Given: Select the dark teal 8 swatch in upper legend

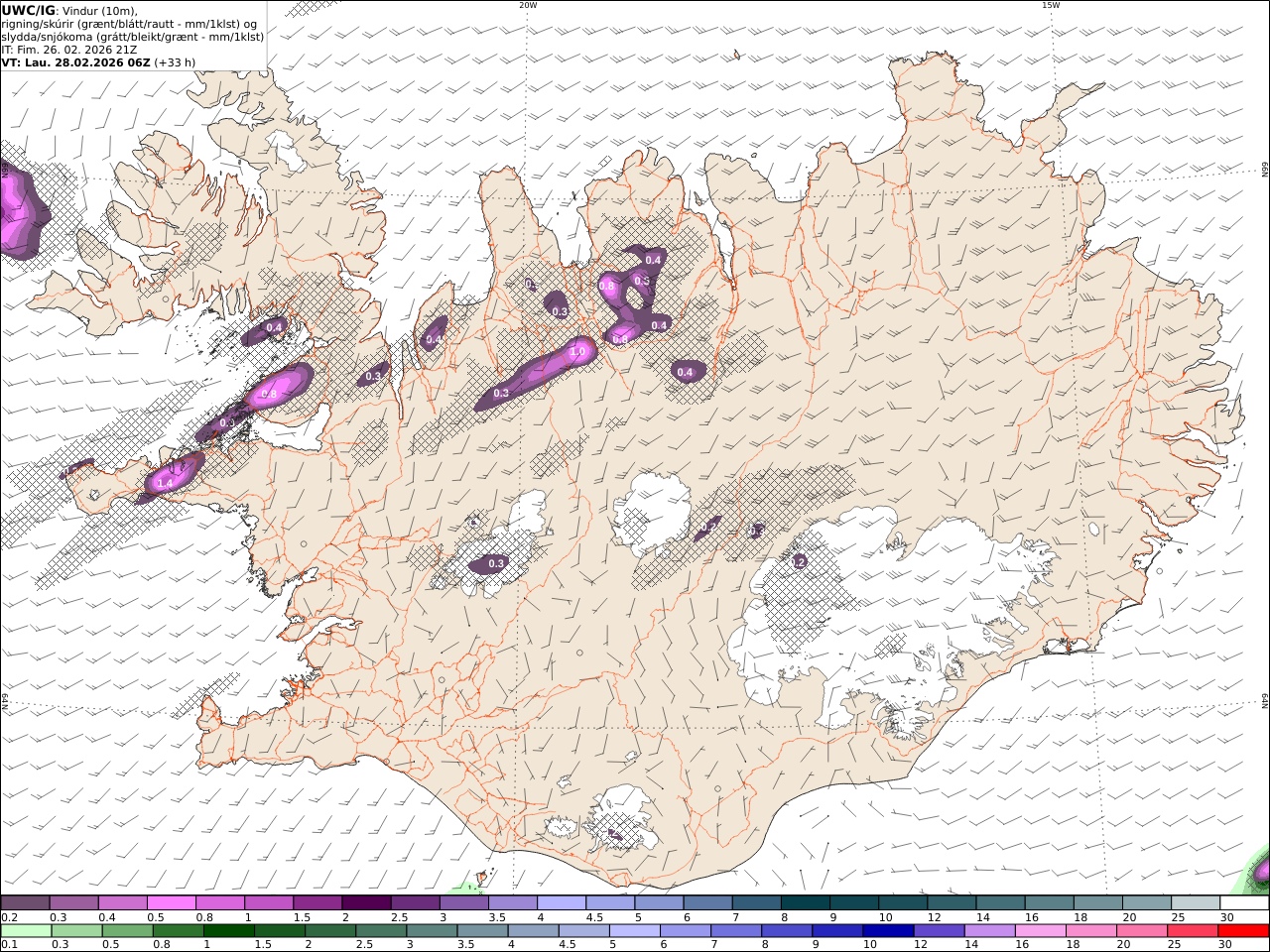Looking at the screenshot, I should tap(804, 903).
